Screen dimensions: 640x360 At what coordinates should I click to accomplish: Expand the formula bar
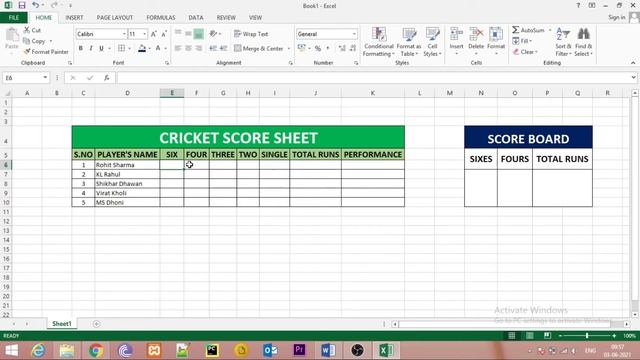[x=633, y=77]
